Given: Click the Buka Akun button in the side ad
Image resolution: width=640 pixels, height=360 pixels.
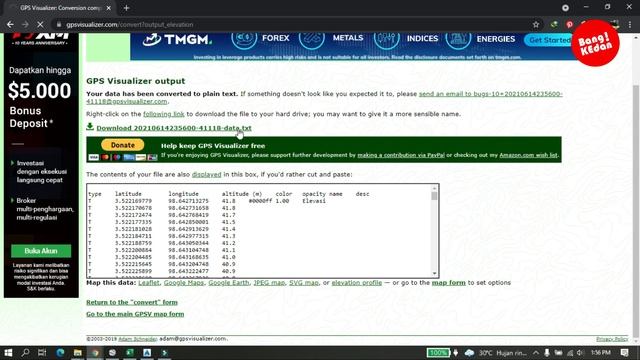Looking at the screenshot, I should tap(41, 251).
